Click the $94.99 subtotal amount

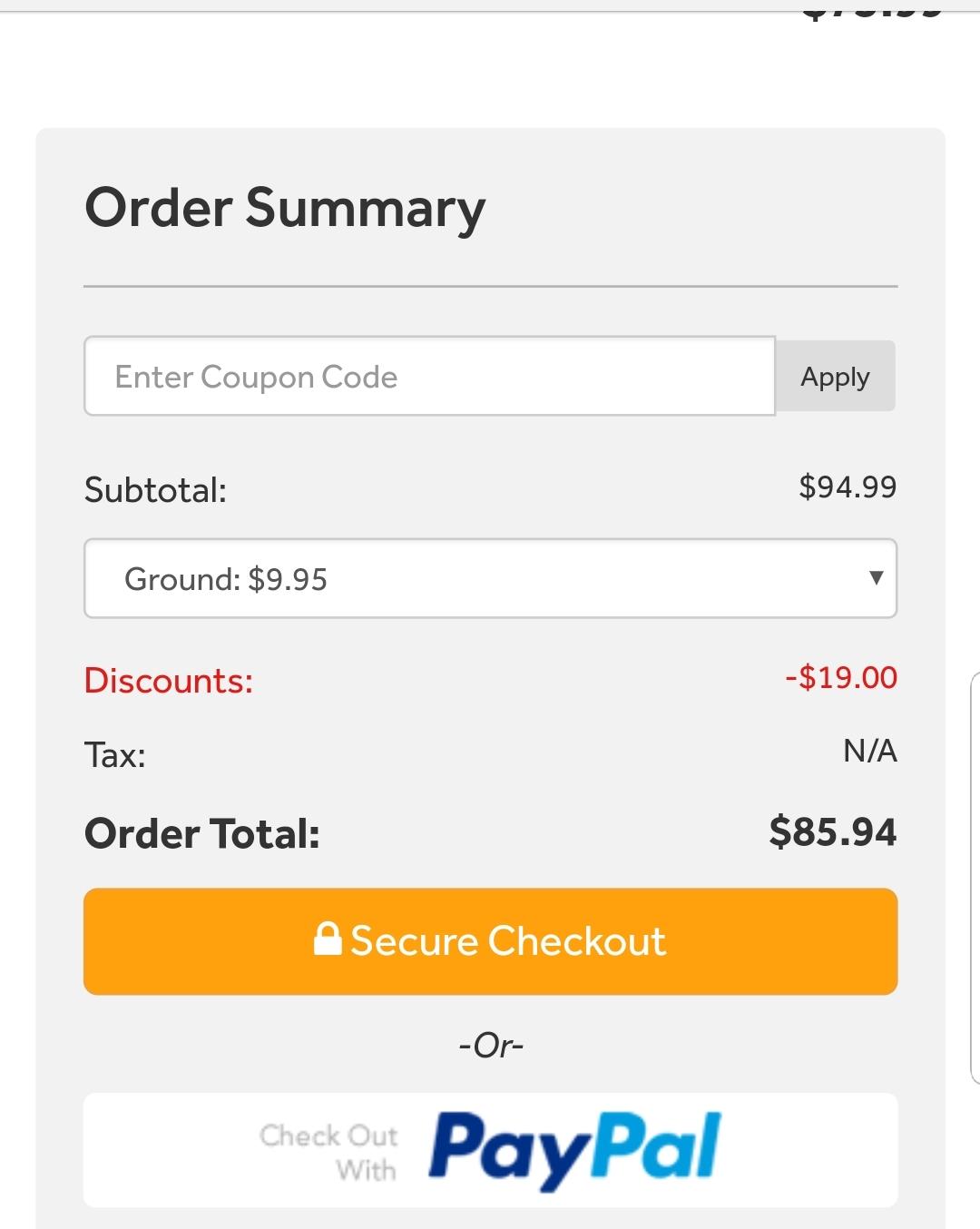pyautogui.click(x=848, y=487)
